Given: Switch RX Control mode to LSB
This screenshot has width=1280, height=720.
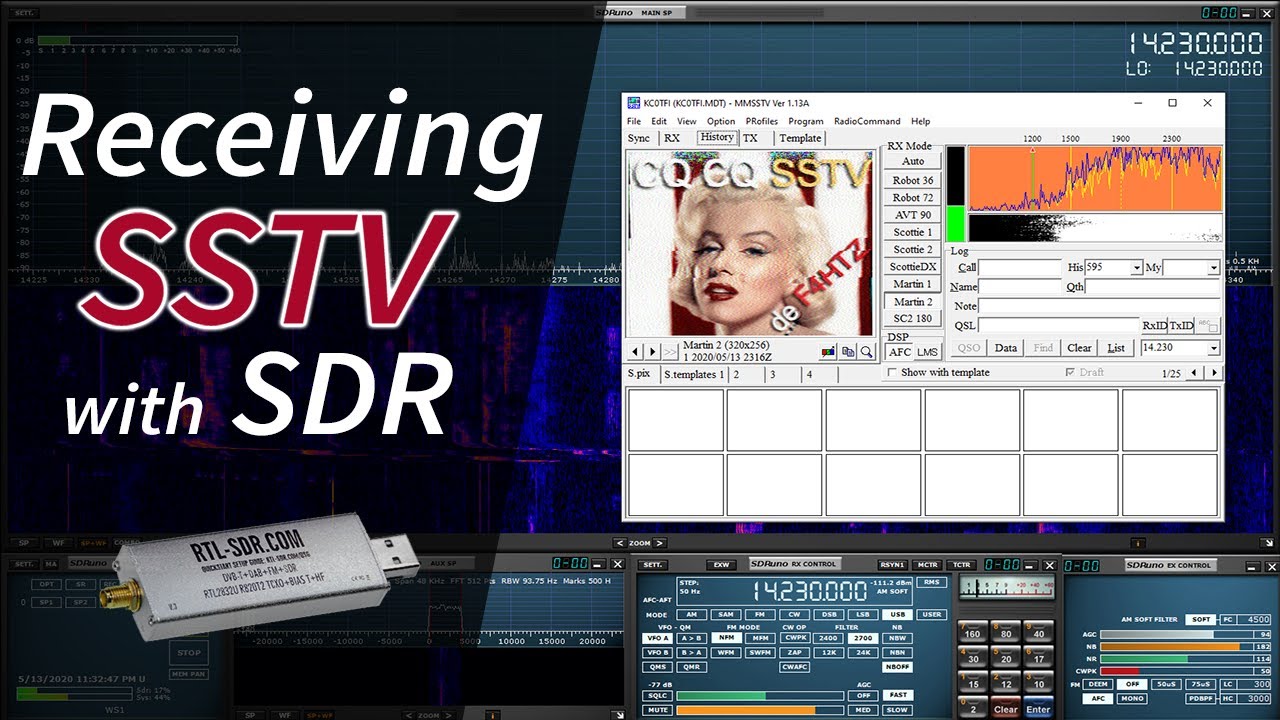Looking at the screenshot, I should 863,615.
